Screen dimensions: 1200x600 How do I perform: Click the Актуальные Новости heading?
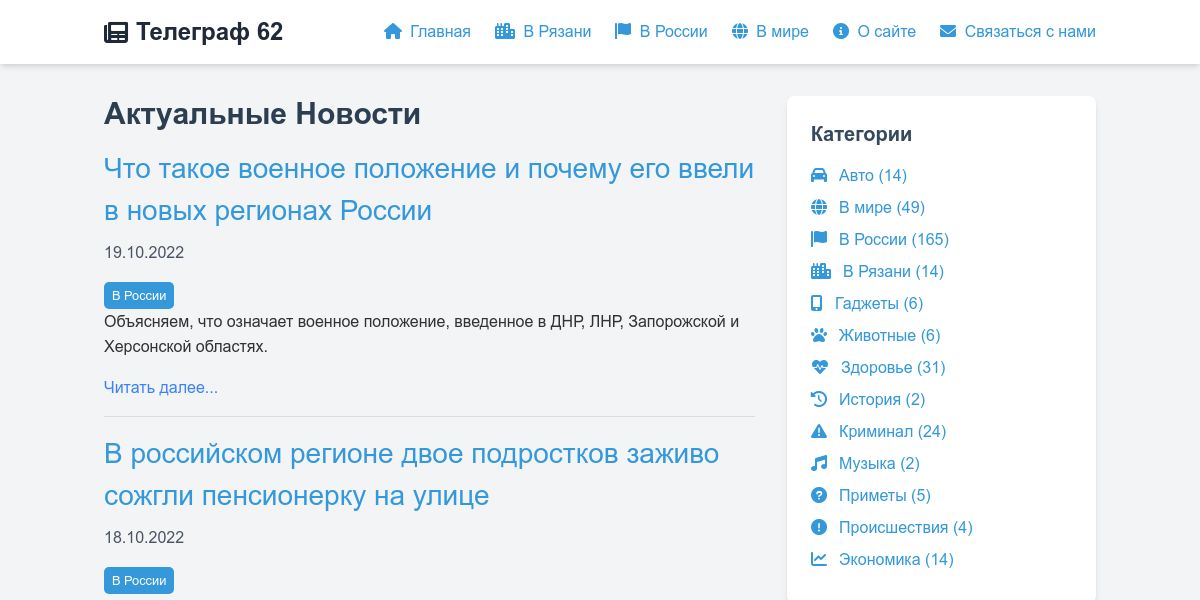coord(262,114)
